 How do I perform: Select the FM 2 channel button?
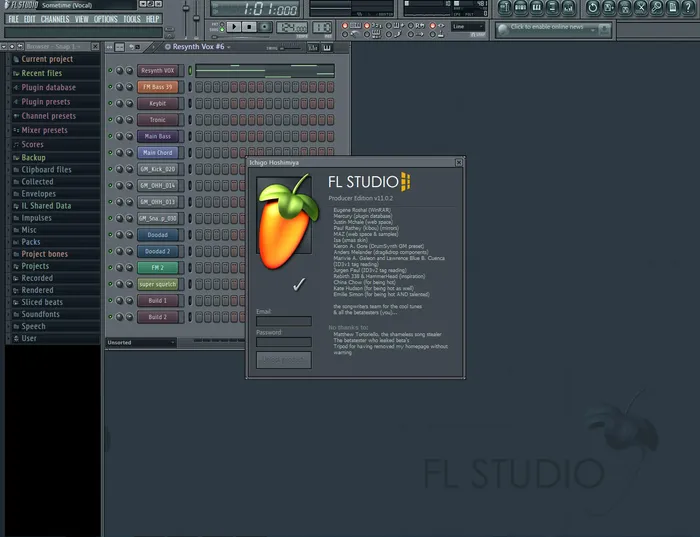pyautogui.click(x=158, y=268)
